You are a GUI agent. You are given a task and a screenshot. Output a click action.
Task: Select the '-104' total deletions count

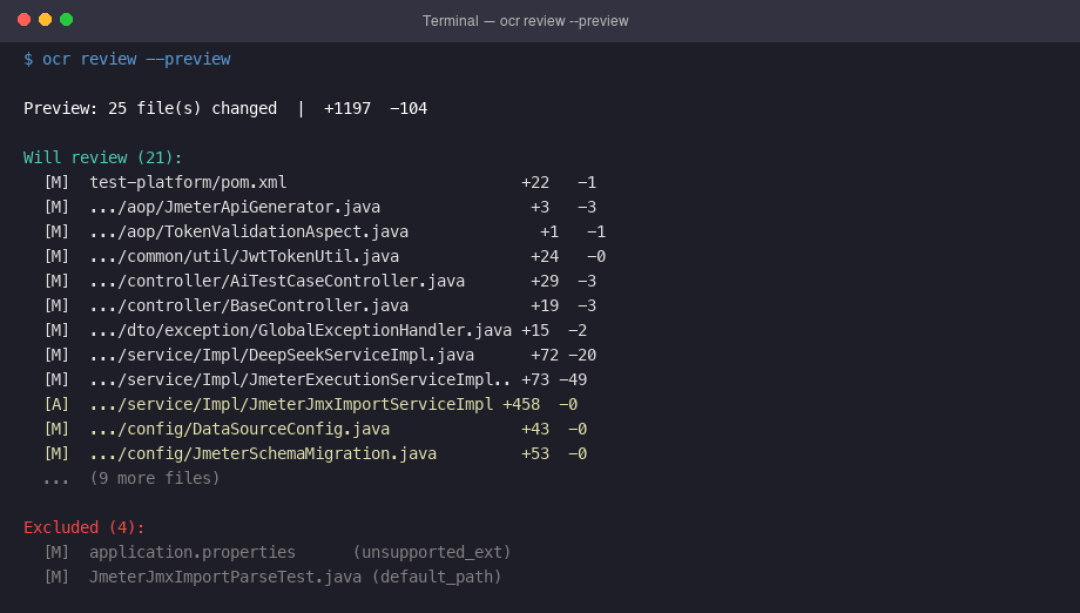[408, 109]
